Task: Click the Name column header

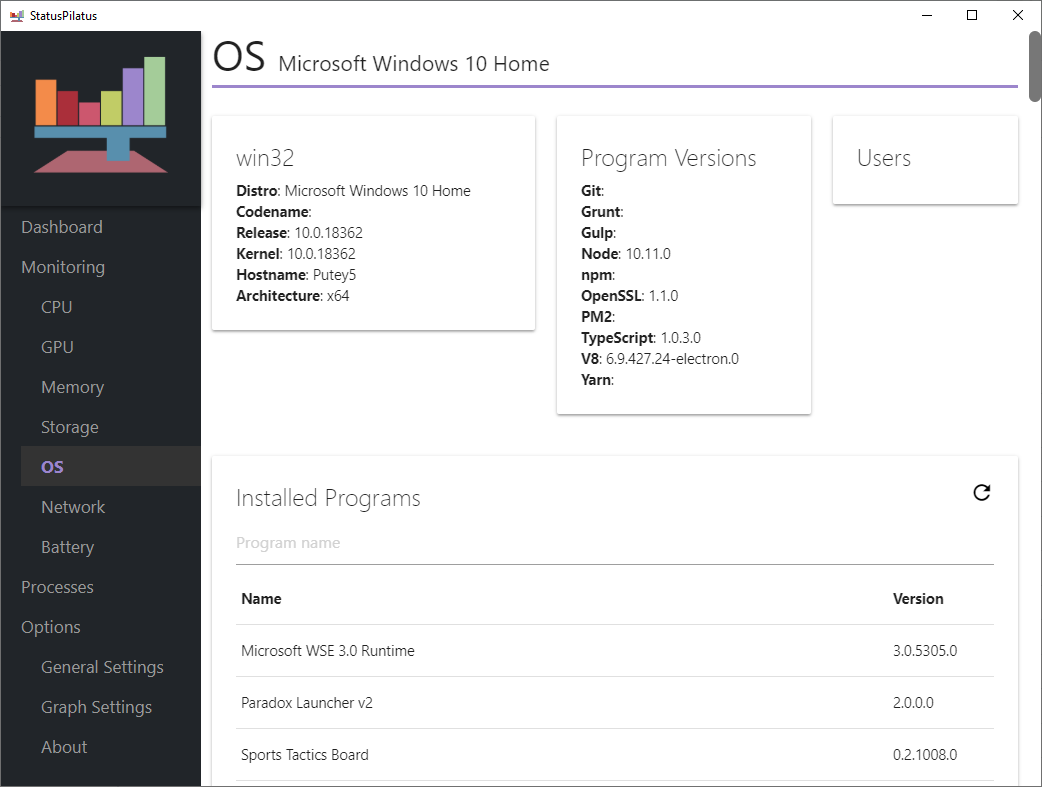Action: 261,599
